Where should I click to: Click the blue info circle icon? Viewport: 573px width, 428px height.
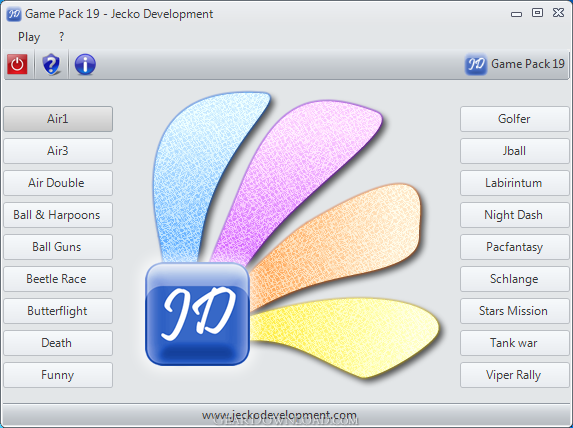pos(85,64)
